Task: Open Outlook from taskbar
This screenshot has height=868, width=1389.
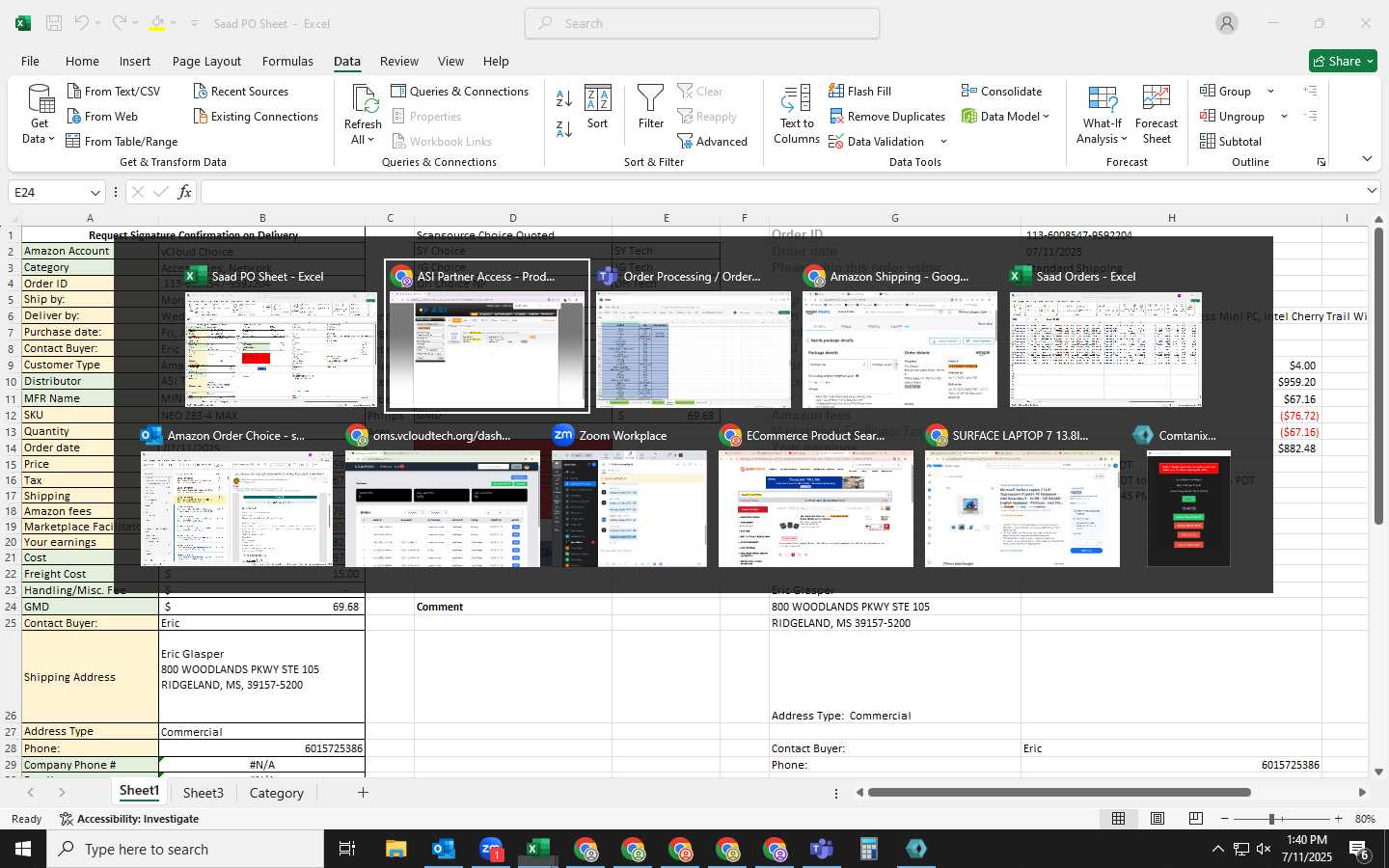Action: [444, 849]
